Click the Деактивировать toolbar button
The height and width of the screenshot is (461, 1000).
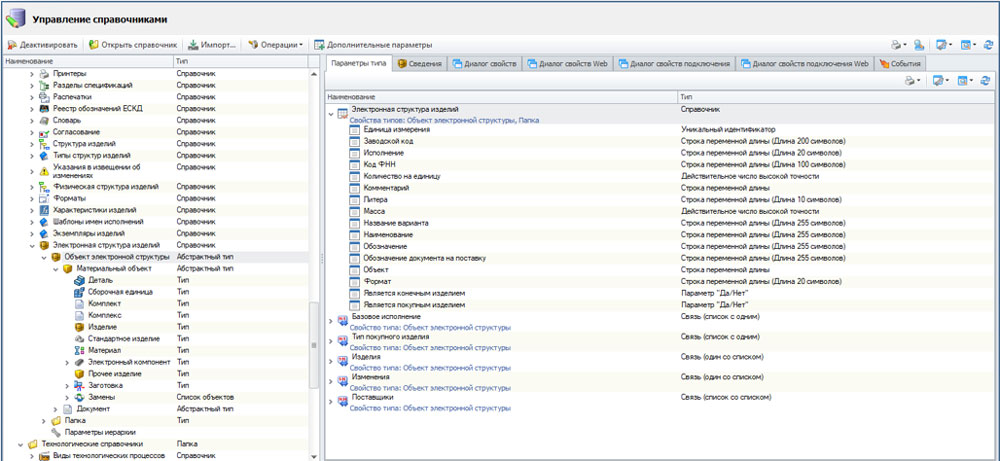[x=44, y=45]
